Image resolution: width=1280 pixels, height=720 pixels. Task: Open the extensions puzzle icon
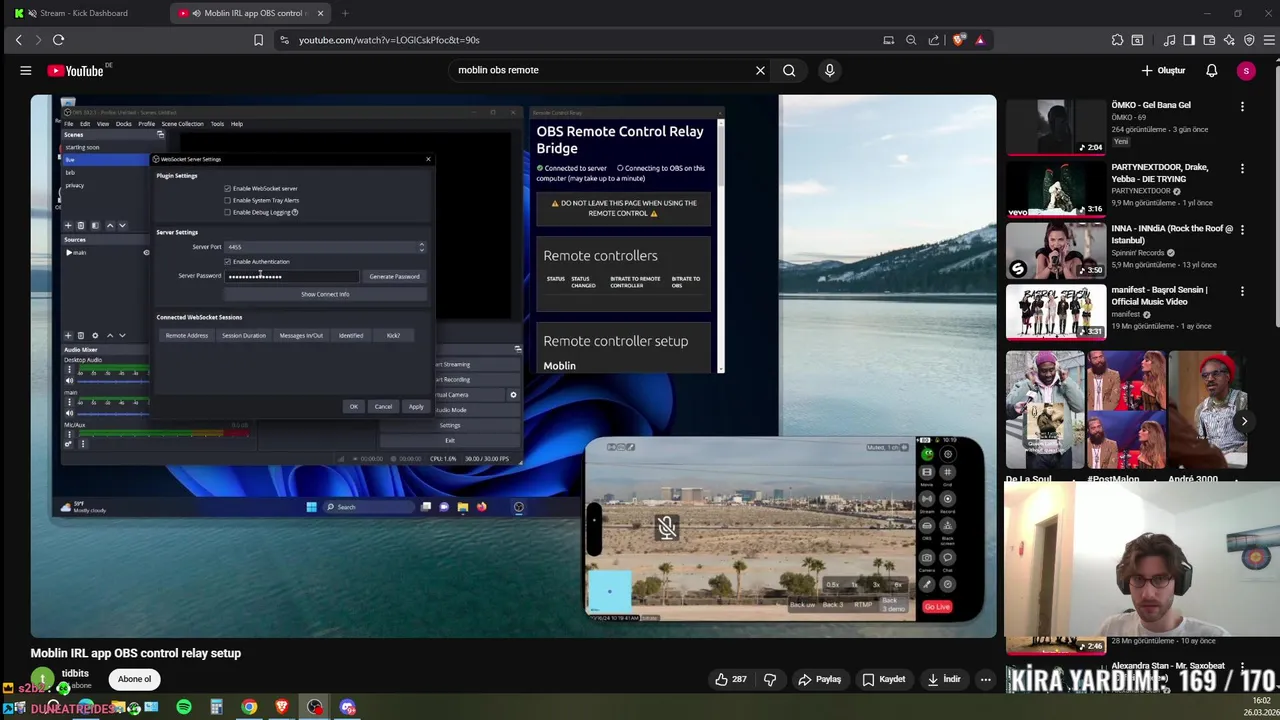point(1117,40)
